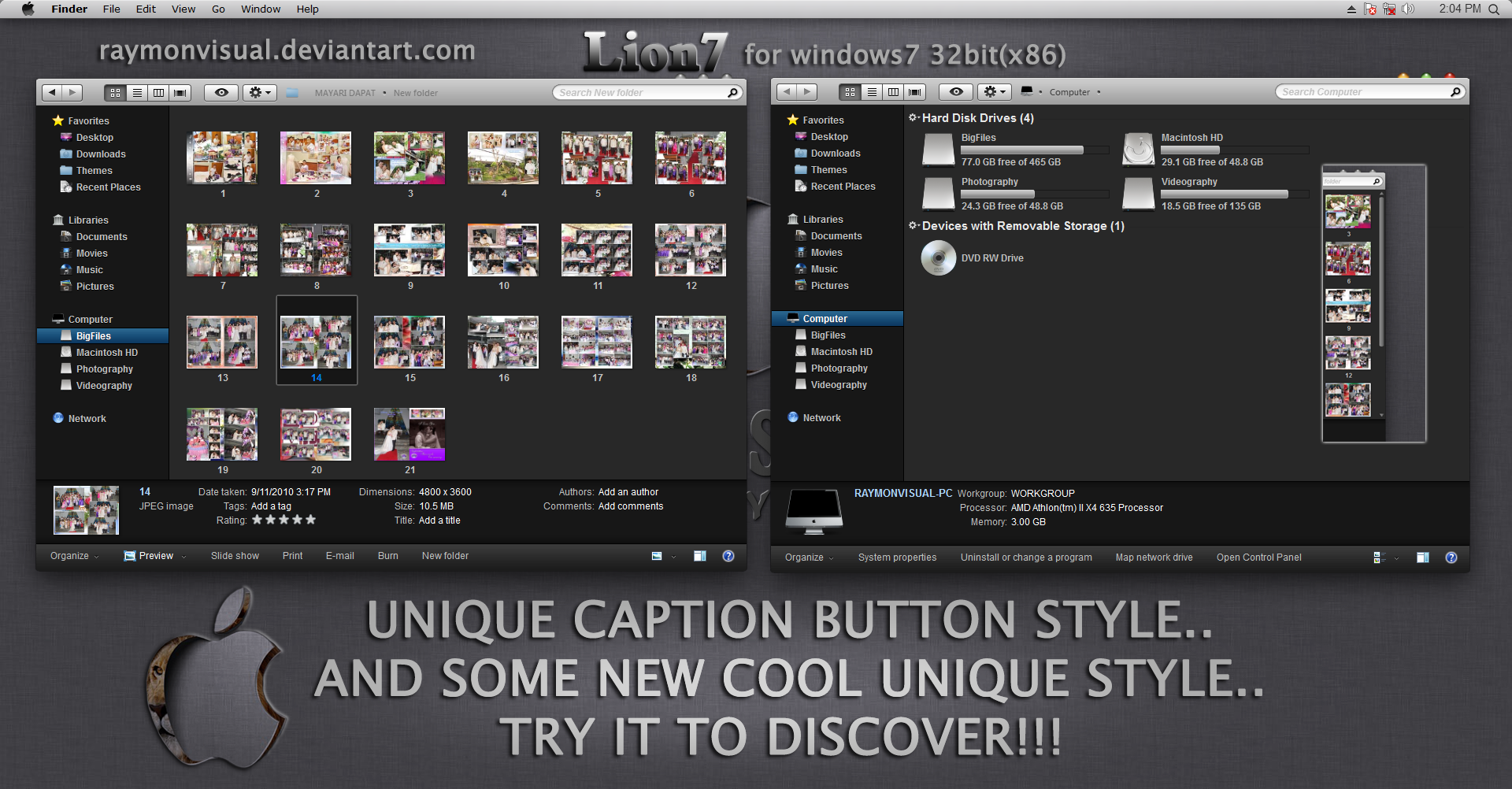1512x789 pixels.
Task: Go forward in the Computer window
Action: click(807, 92)
